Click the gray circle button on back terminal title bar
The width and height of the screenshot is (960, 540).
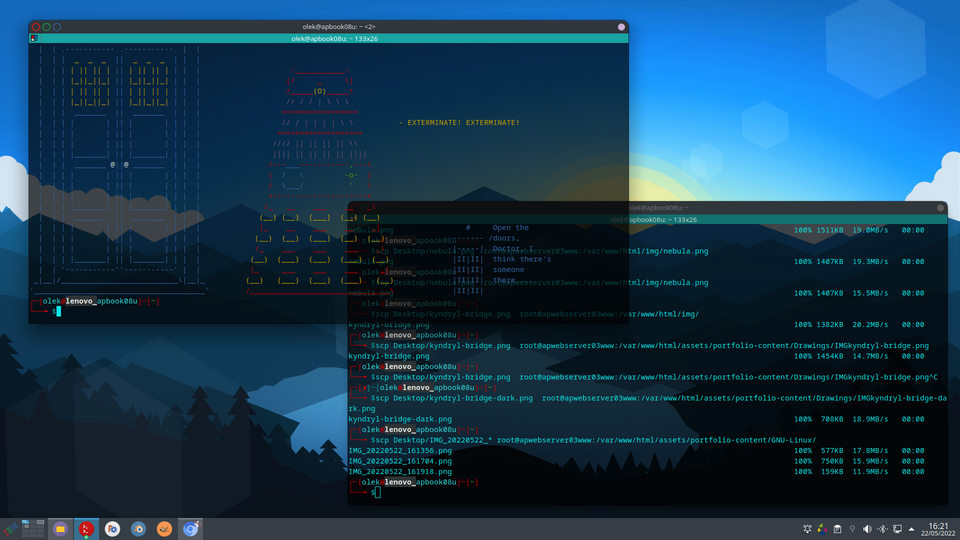tap(940, 208)
